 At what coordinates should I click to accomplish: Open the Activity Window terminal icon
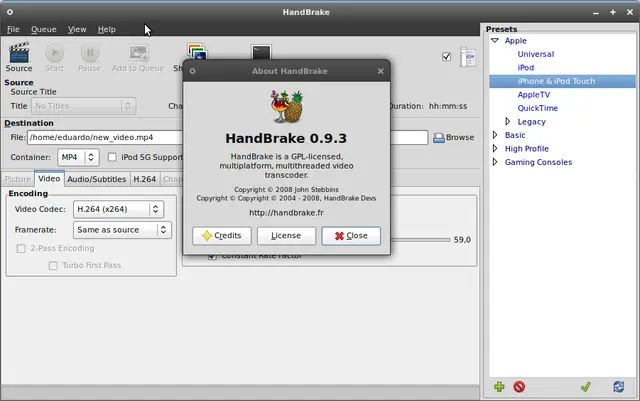coord(261,52)
